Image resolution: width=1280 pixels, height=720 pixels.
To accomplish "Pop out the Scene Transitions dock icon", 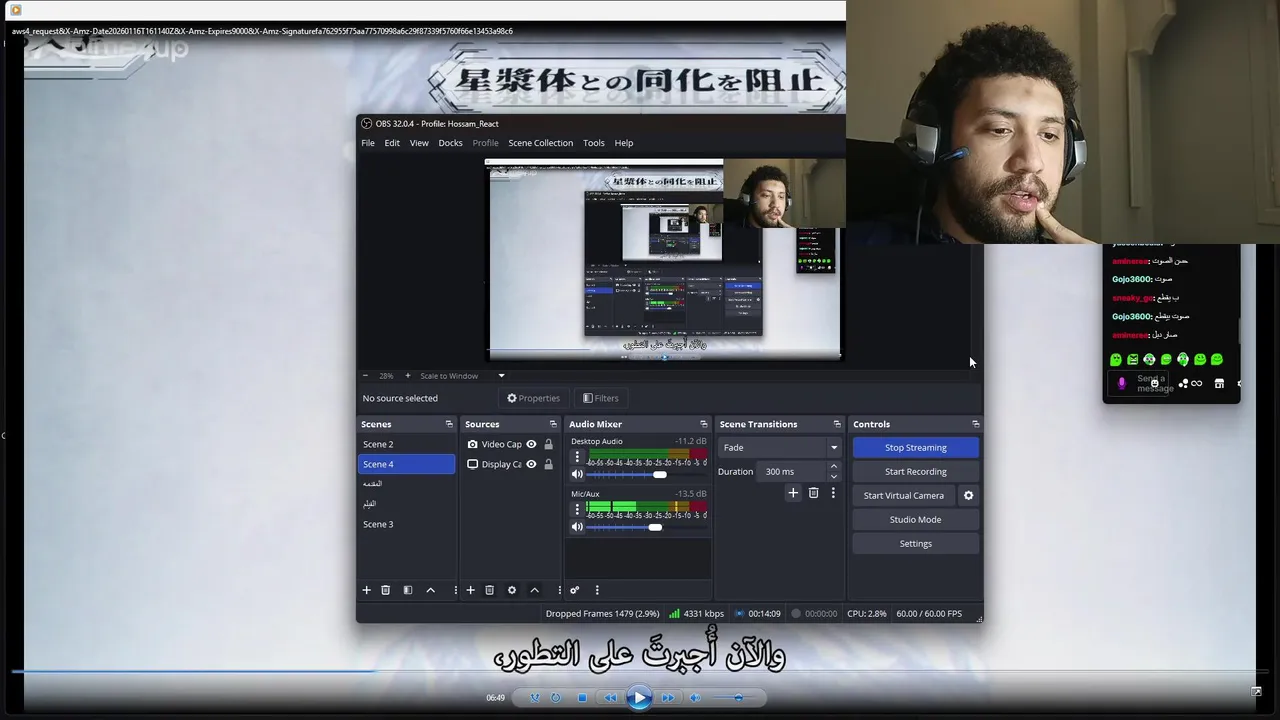I will coord(837,424).
